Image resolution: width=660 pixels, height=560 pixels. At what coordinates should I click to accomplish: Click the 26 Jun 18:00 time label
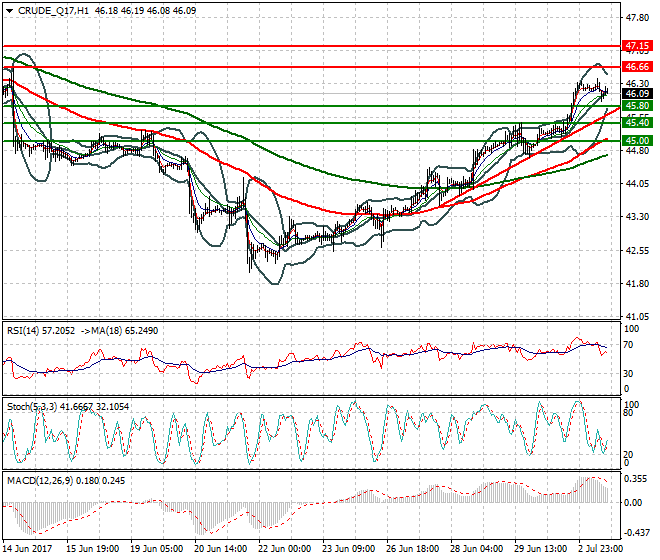tap(412, 549)
